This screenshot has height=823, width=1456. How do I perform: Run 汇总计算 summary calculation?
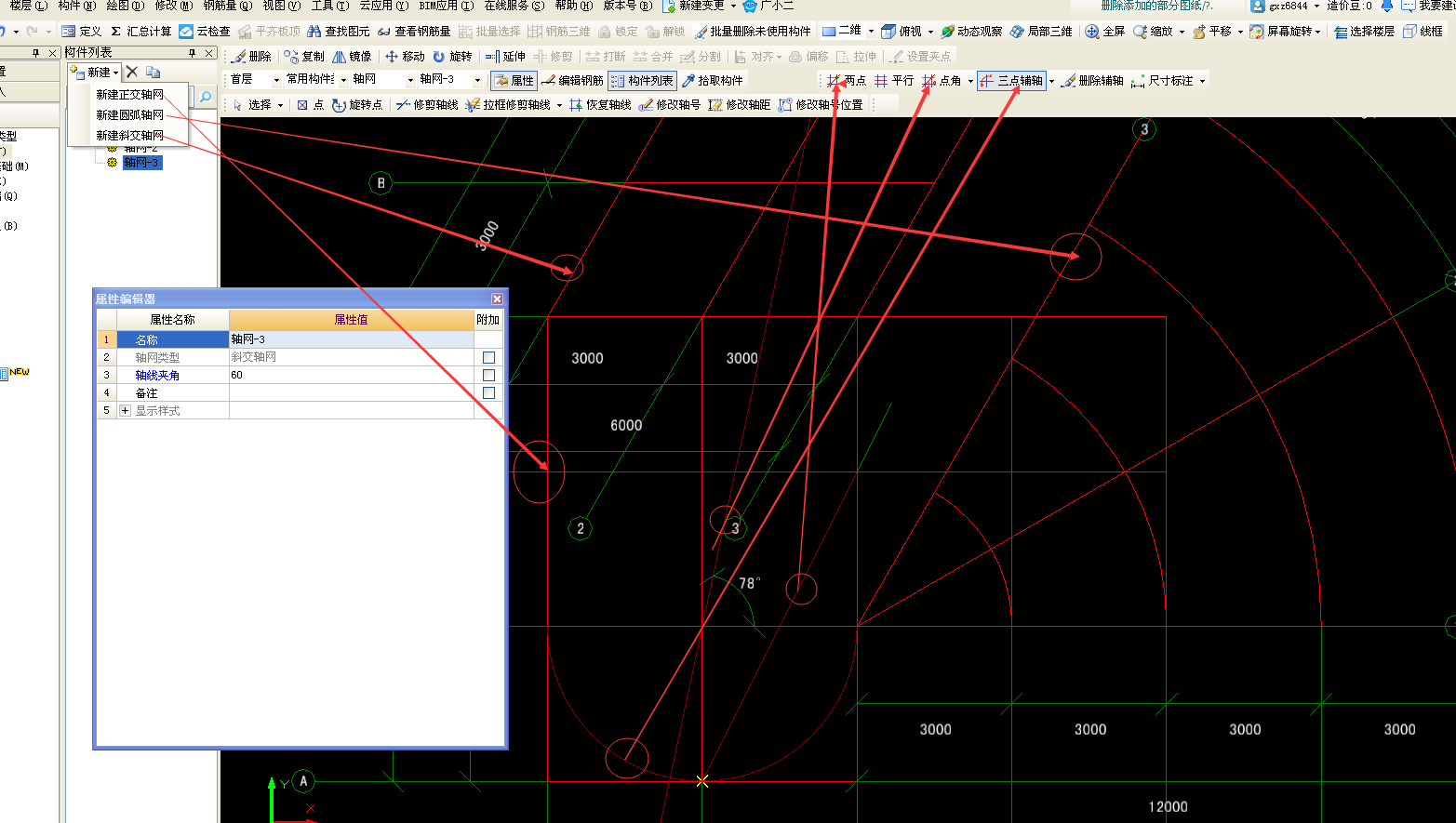140,32
